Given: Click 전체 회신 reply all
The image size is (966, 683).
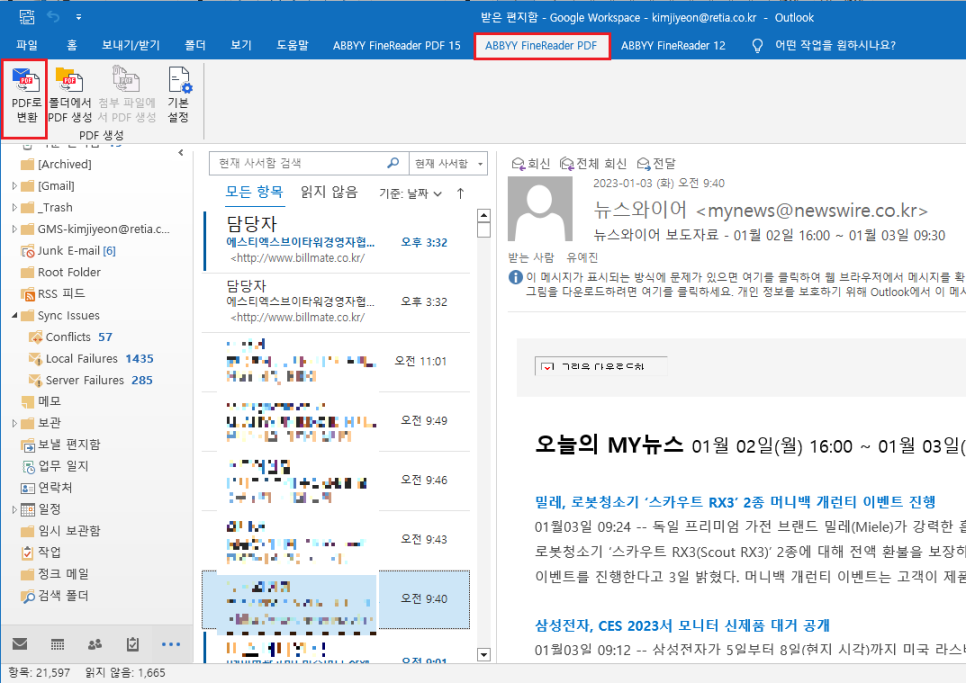Looking at the screenshot, I should pos(593,163).
